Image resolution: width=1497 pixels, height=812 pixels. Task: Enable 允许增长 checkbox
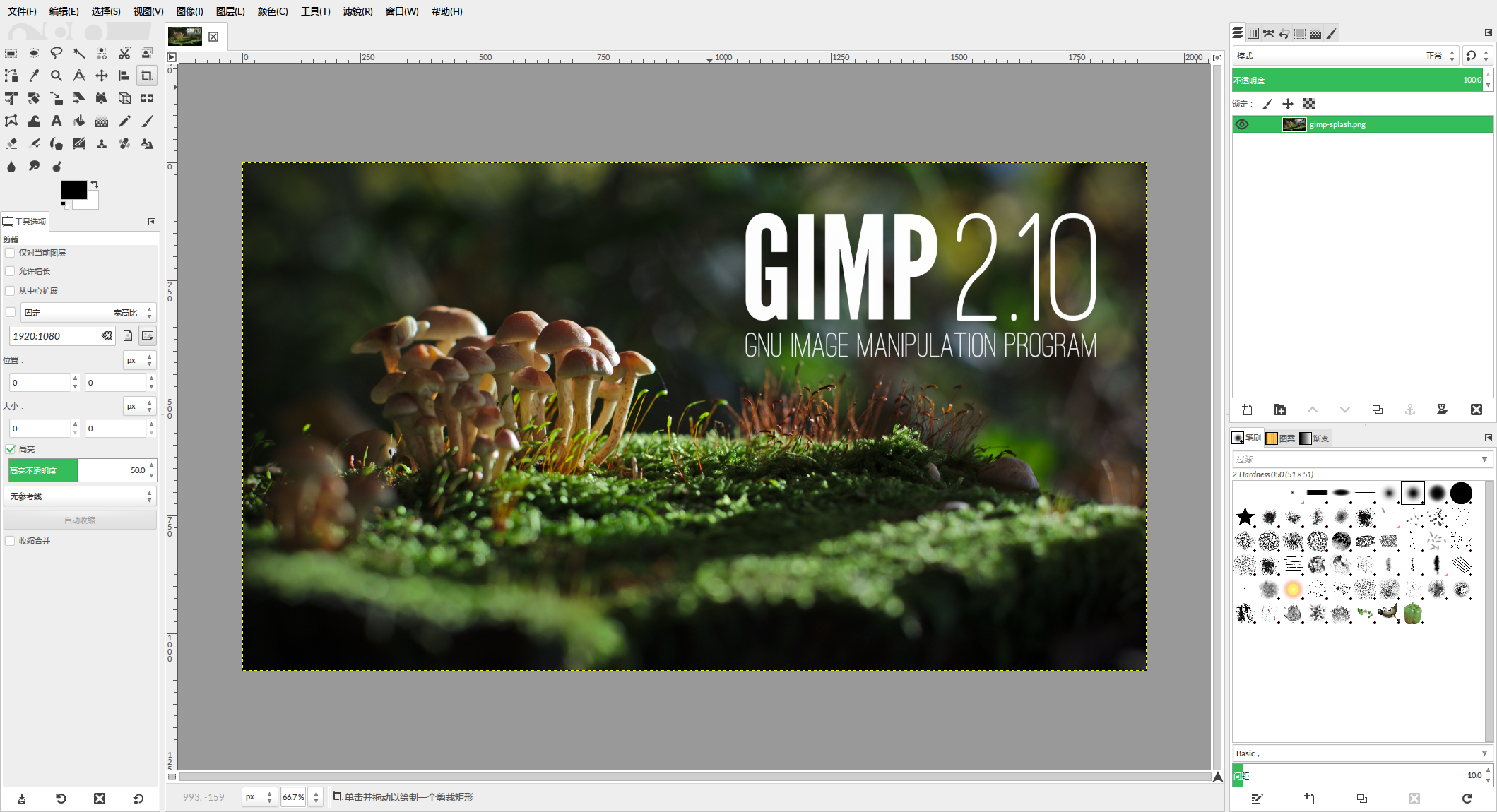tap(10, 271)
